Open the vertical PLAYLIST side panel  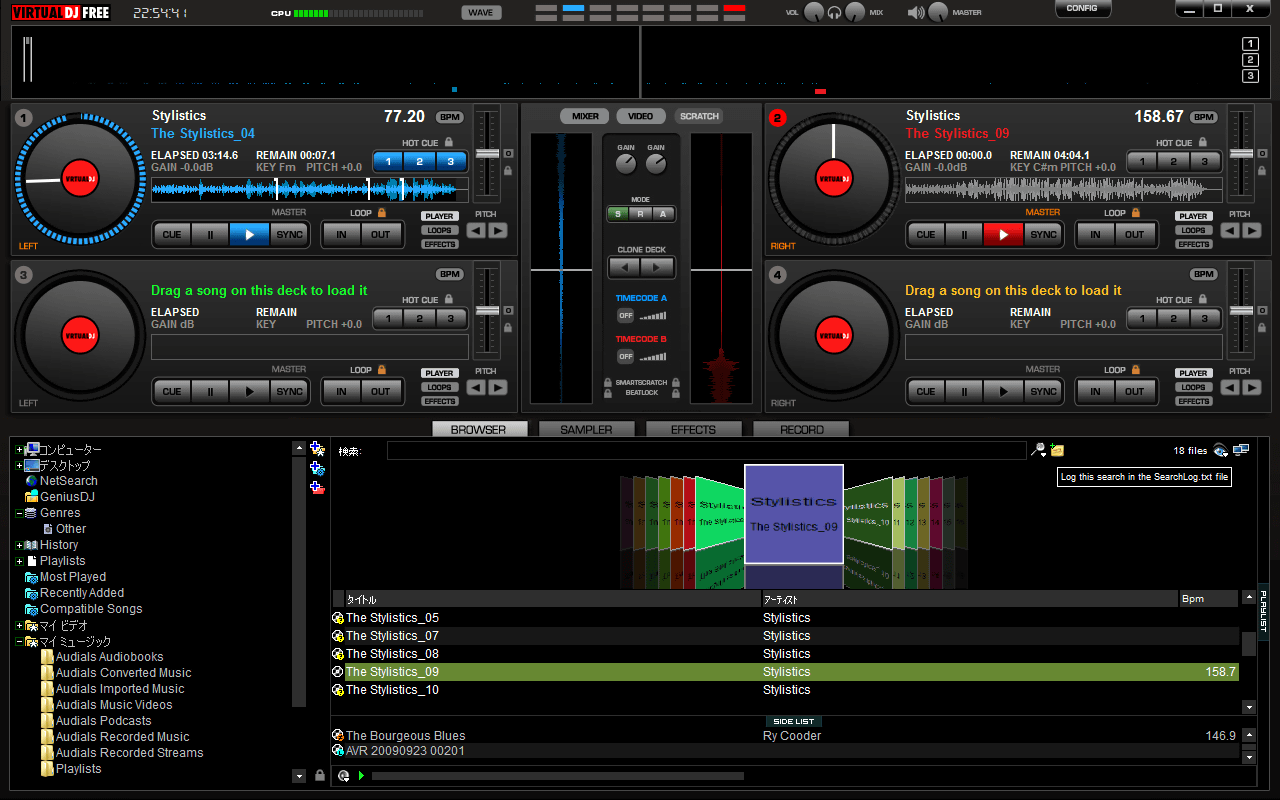(1263, 611)
